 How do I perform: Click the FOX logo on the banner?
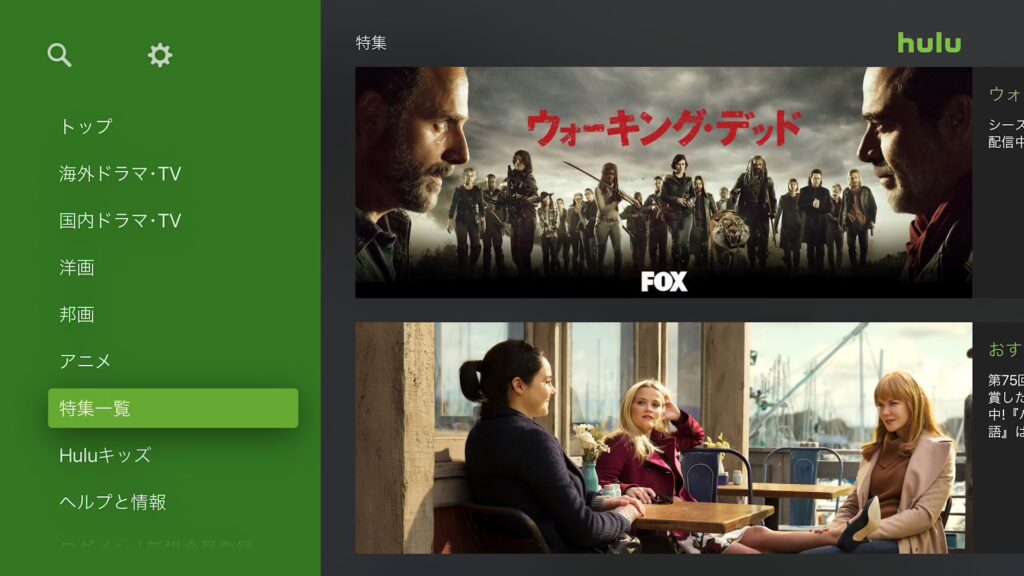664,281
